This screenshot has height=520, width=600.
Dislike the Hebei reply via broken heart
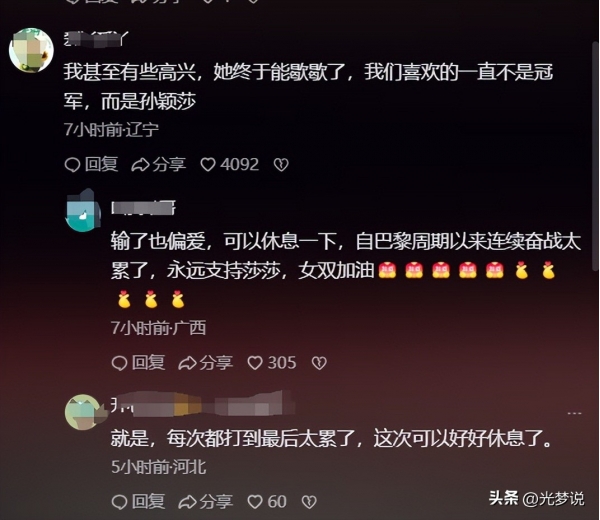pyautogui.click(x=309, y=502)
